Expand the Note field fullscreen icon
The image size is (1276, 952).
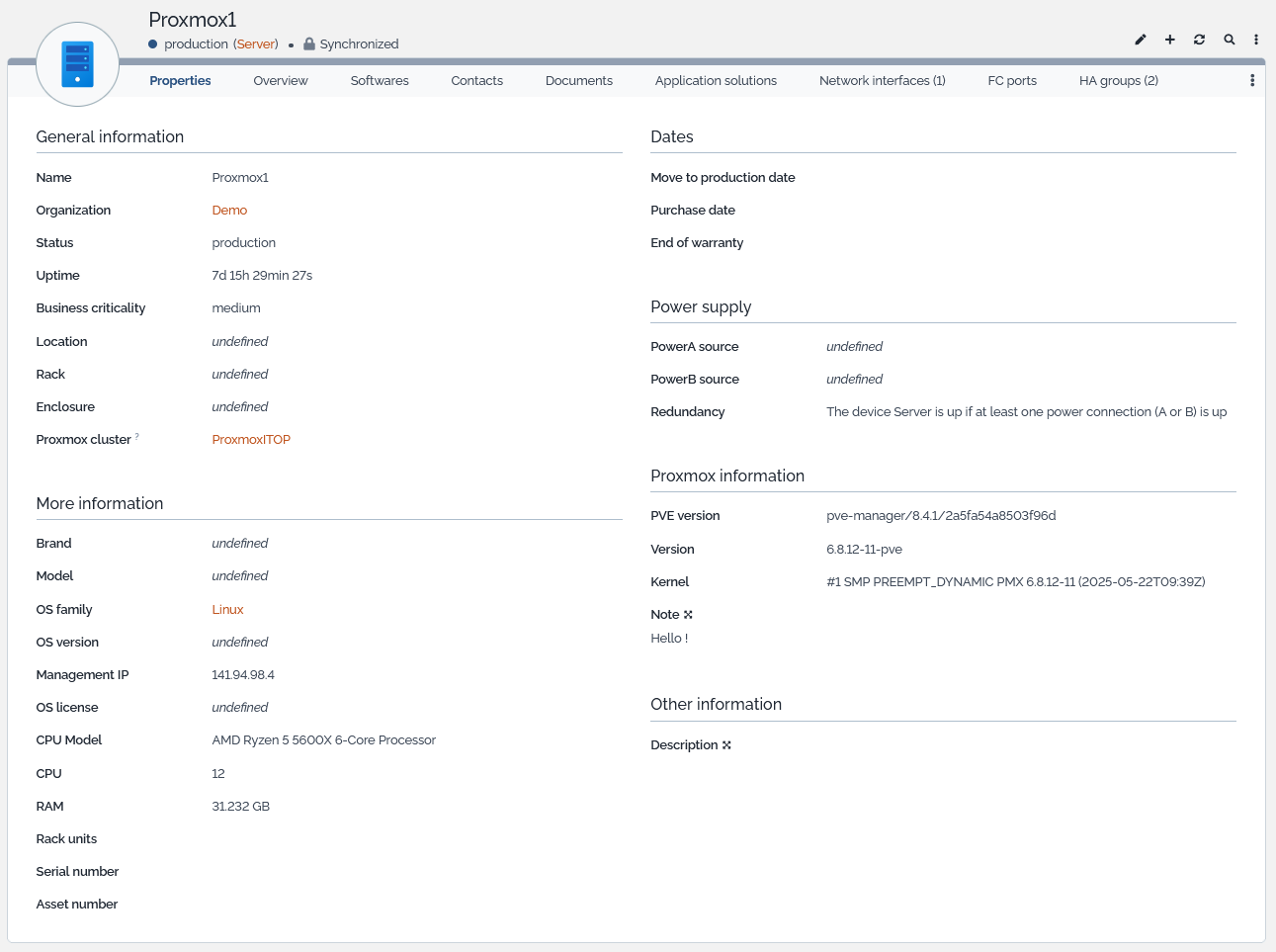tap(688, 615)
